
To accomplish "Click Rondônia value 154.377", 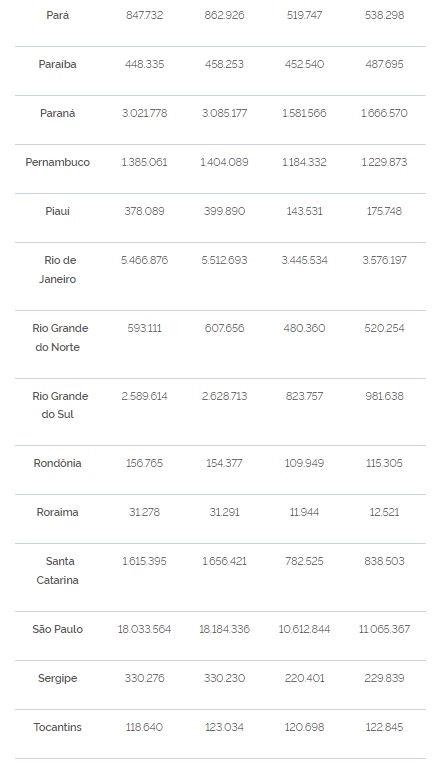I will [x=224, y=463].
